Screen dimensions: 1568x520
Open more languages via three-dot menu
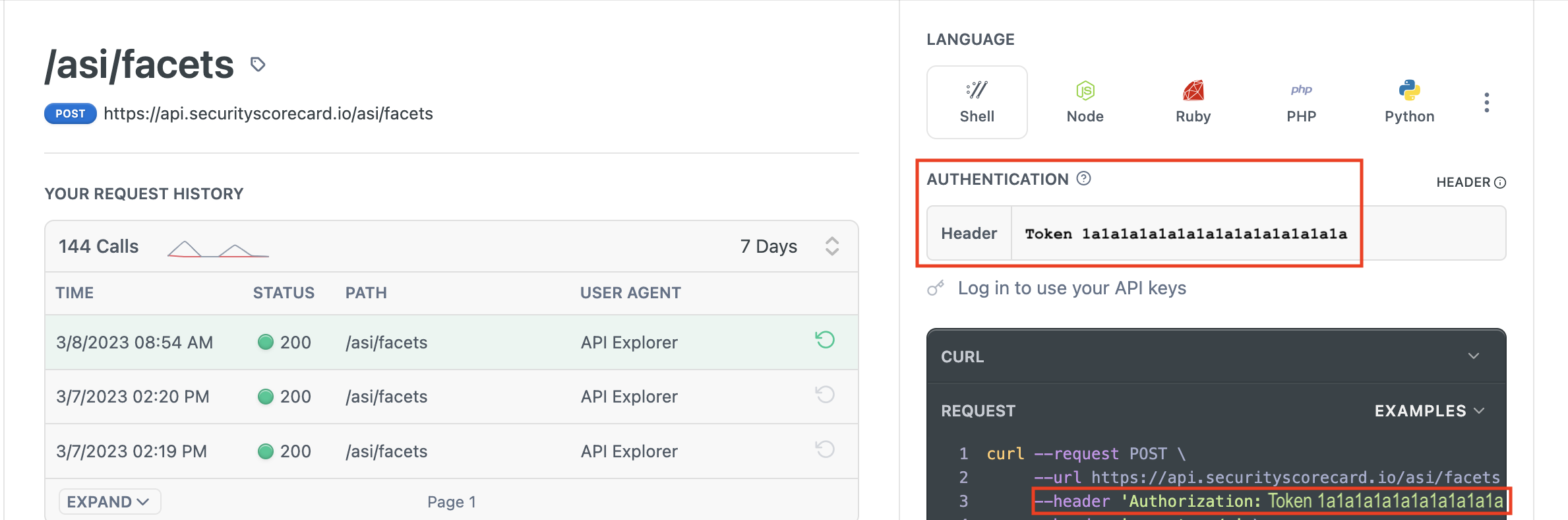pyautogui.click(x=1486, y=102)
